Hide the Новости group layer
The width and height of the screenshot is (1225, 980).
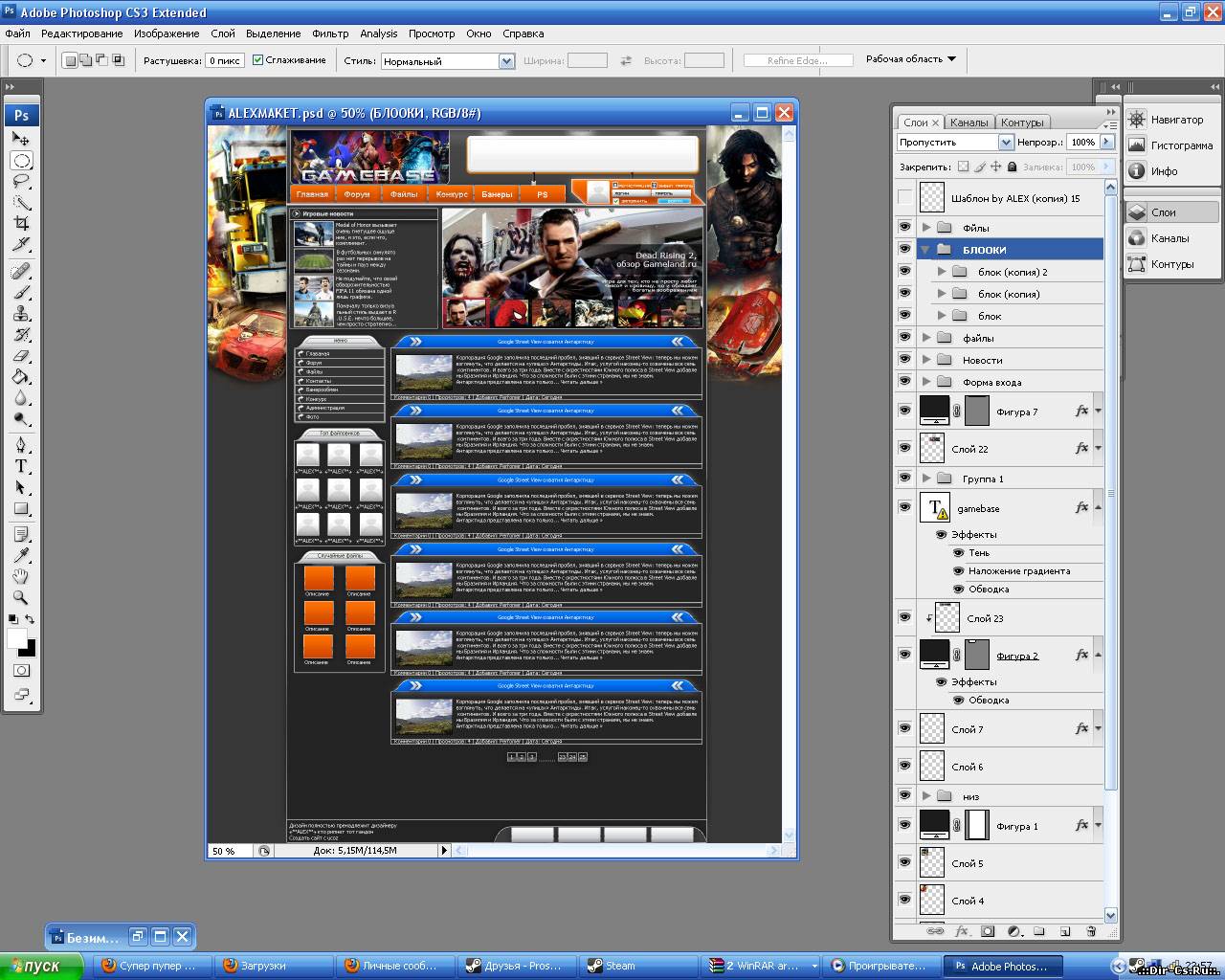point(904,360)
